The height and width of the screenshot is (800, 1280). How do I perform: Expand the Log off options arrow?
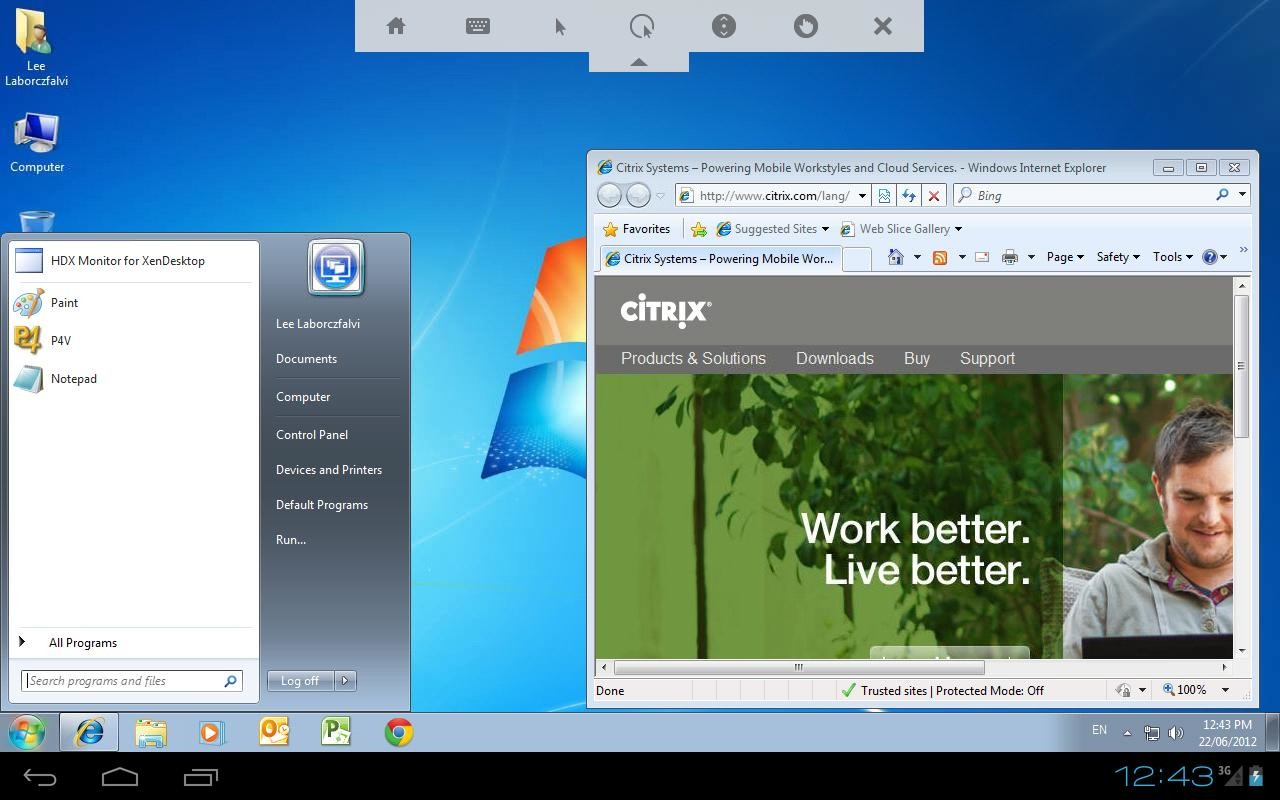point(345,681)
